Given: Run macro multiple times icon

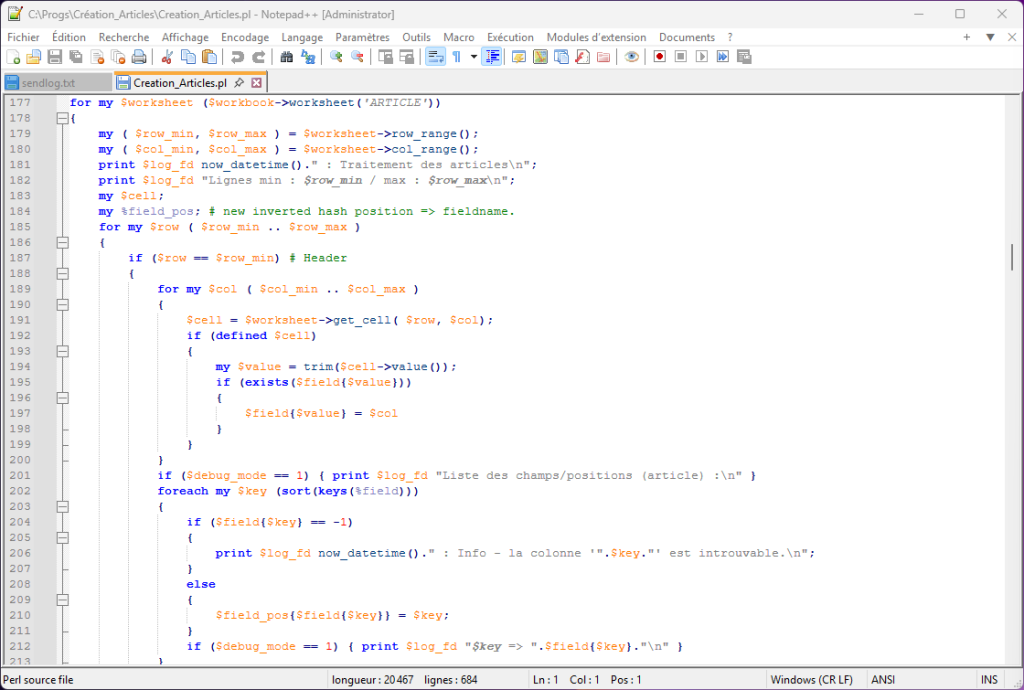Looking at the screenshot, I should click(x=723, y=57).
